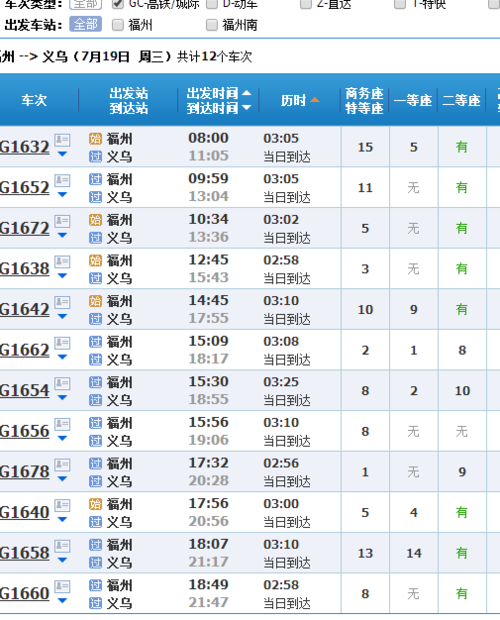Sort by 到达时间 arrival time header
500x620 pixels.
coord(219,108)
